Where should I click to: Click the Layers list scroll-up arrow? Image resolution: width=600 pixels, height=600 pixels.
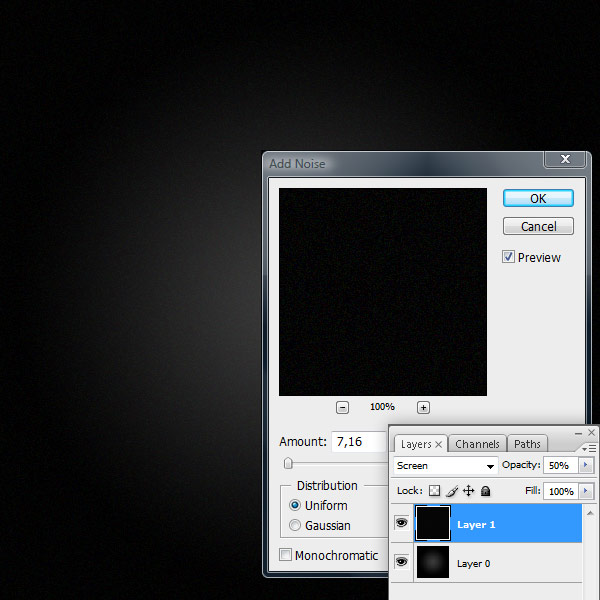tap(590, 513)
